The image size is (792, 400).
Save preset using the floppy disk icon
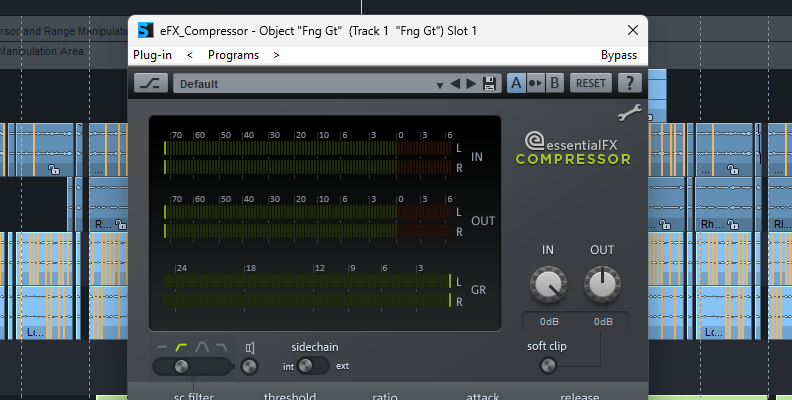(489, 84)
